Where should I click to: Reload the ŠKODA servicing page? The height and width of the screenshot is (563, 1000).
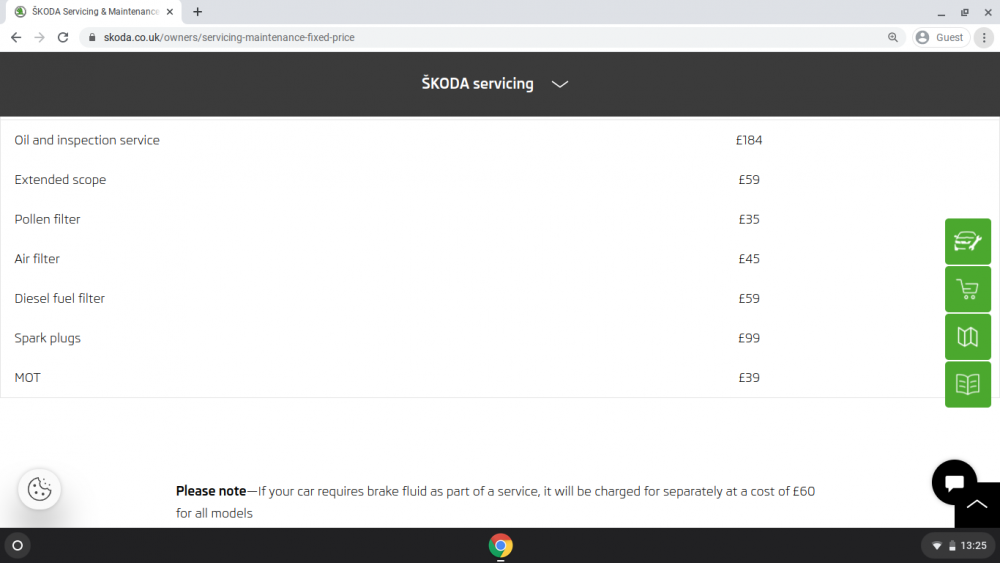[x=62, y=38]
